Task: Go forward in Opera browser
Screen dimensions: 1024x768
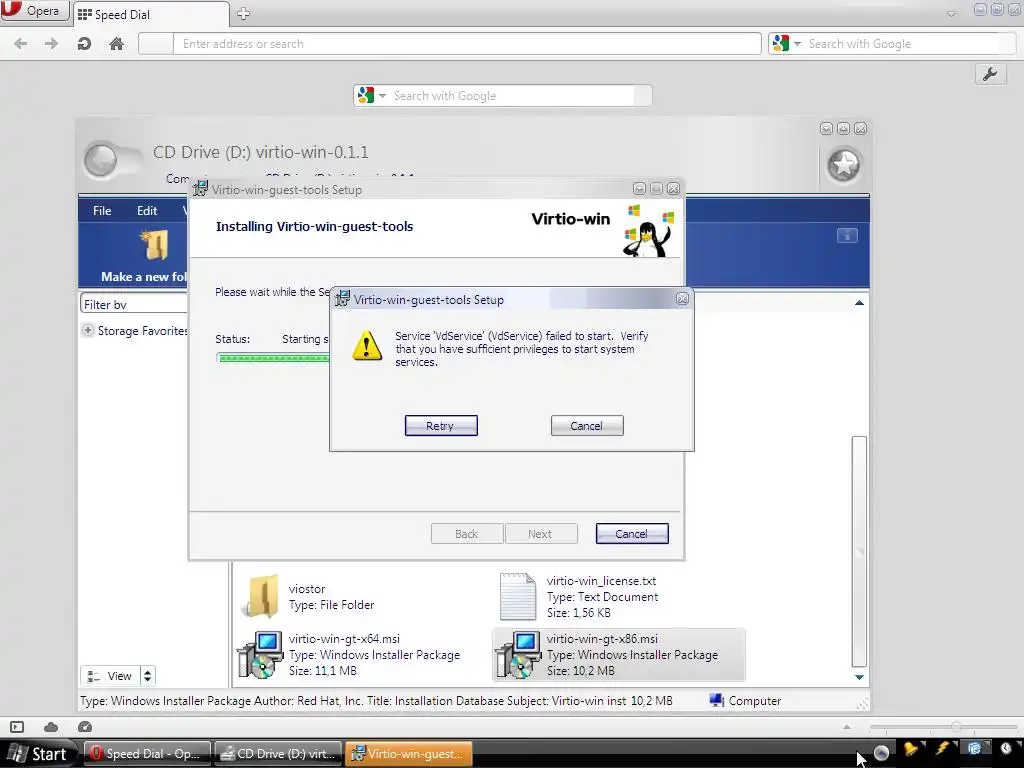Action: click(x=52, y=44)
